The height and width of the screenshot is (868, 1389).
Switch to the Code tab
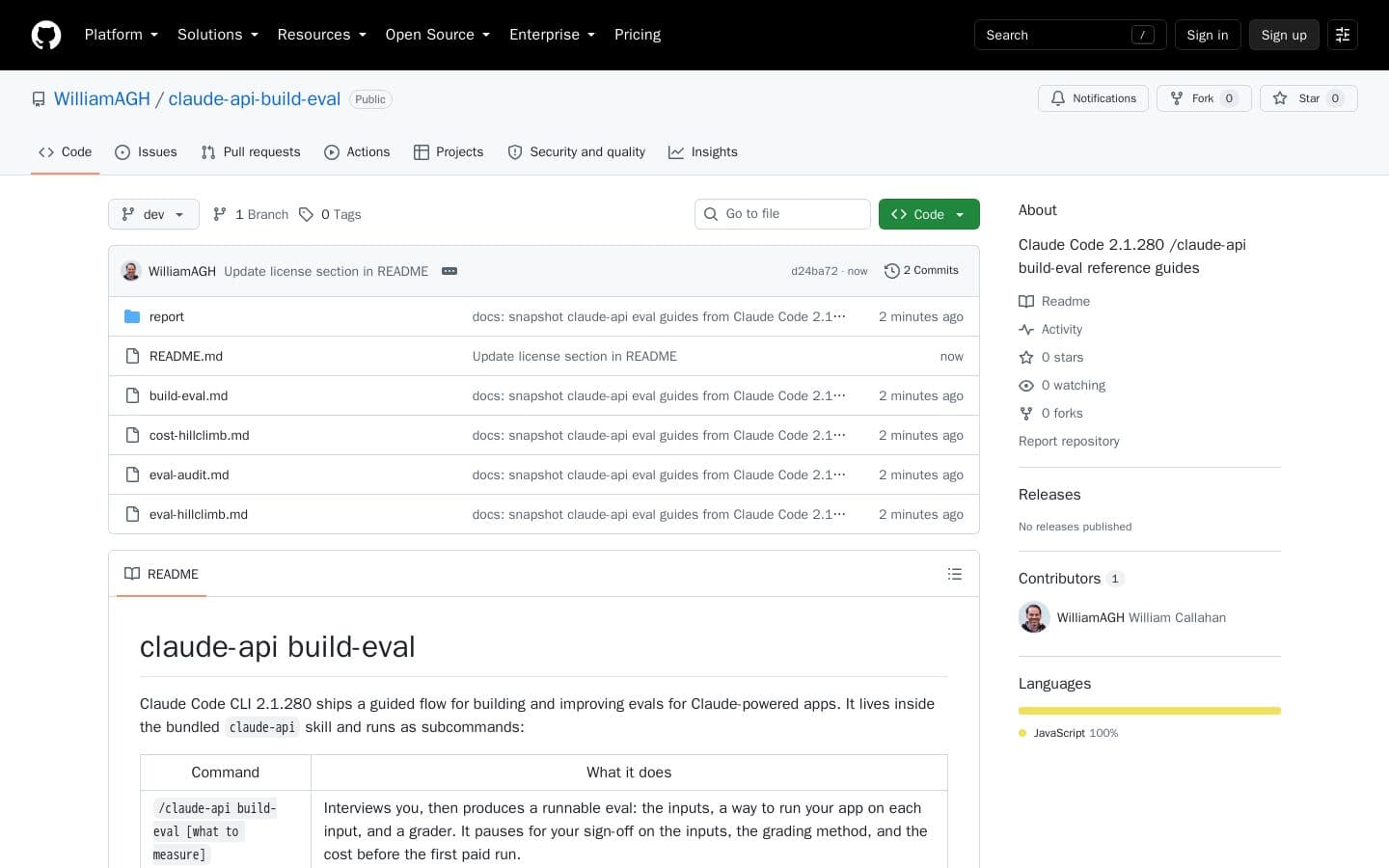[66, 152]
